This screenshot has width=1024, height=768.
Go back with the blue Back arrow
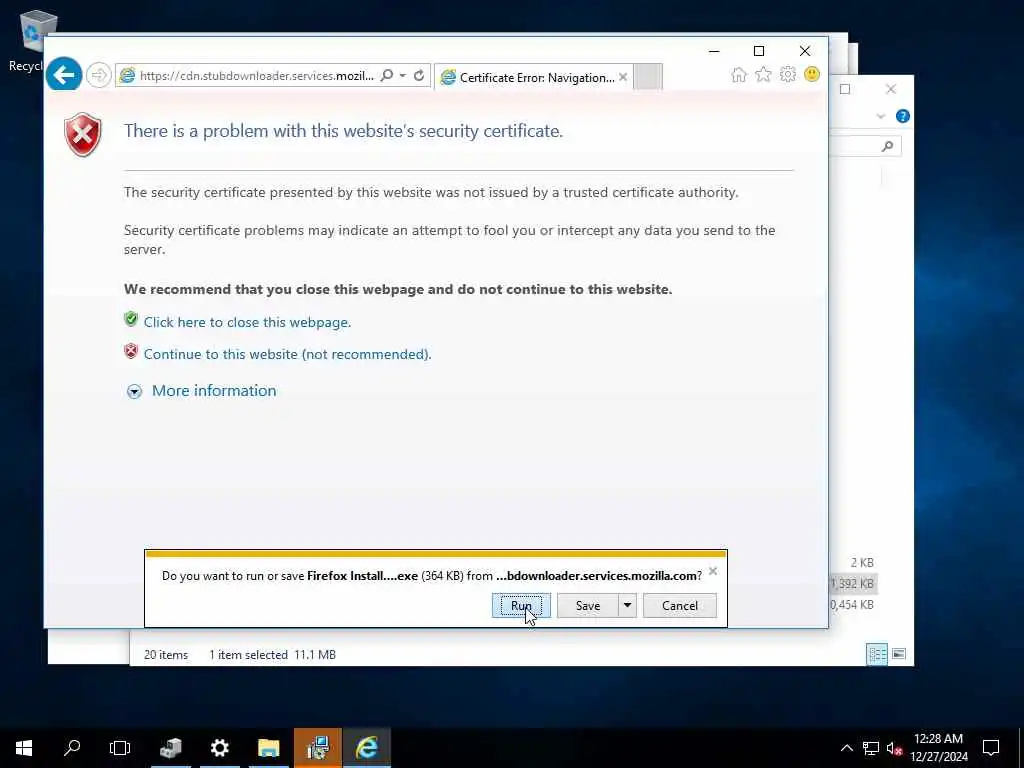click(64, 75)
